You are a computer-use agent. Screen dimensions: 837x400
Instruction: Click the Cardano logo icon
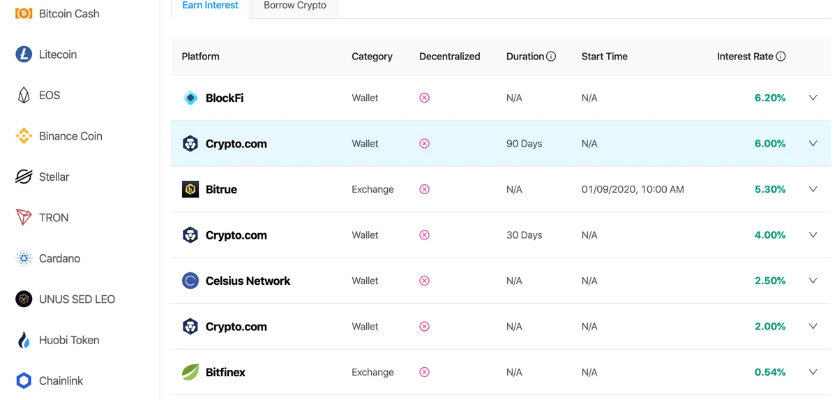click(x=23, y=258)
